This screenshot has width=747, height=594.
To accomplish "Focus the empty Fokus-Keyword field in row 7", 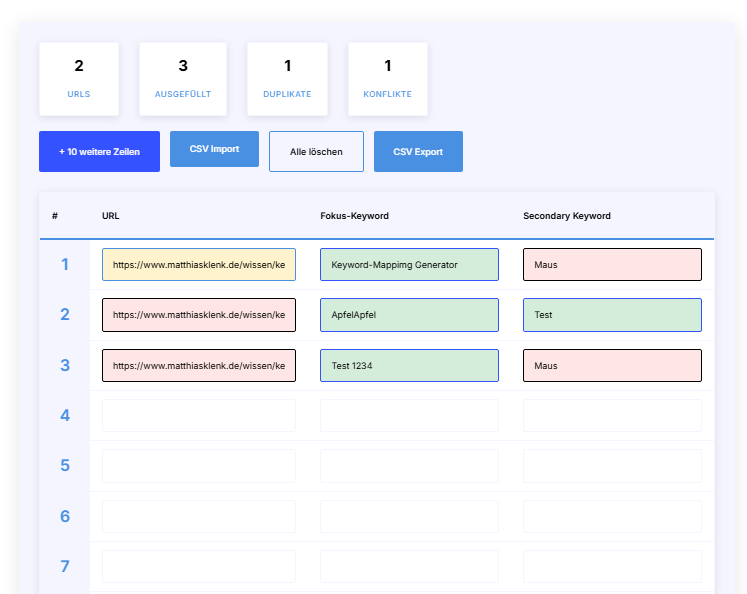I will coord(409,566).
